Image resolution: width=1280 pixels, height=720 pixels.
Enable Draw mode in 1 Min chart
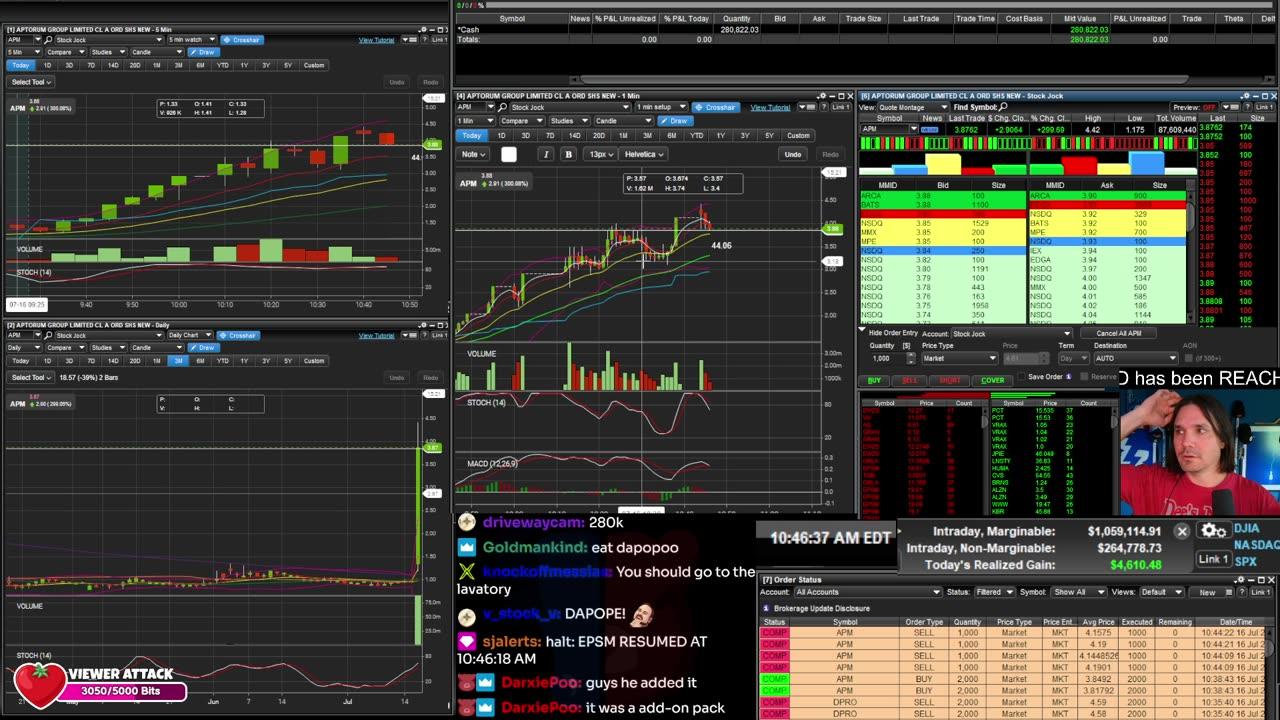click(x=676, y=121)
